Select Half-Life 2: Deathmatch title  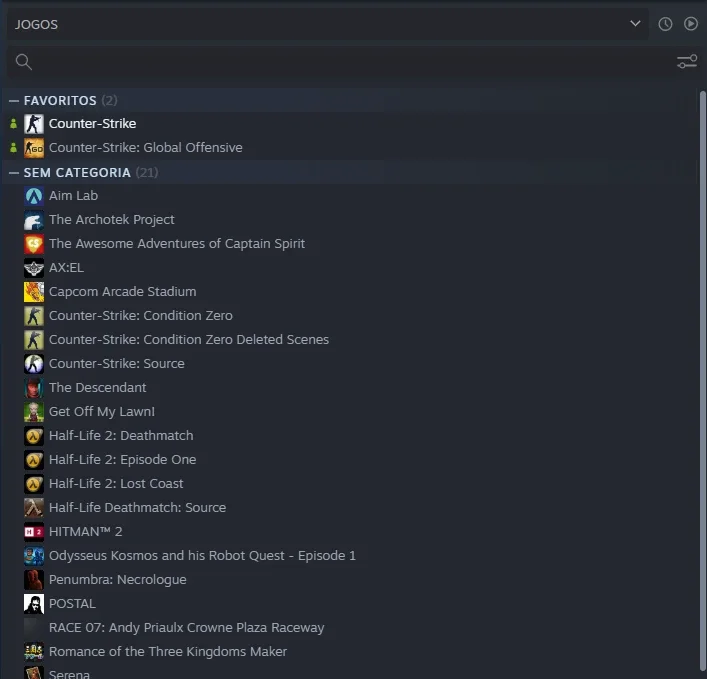click(x=121, y=436)
